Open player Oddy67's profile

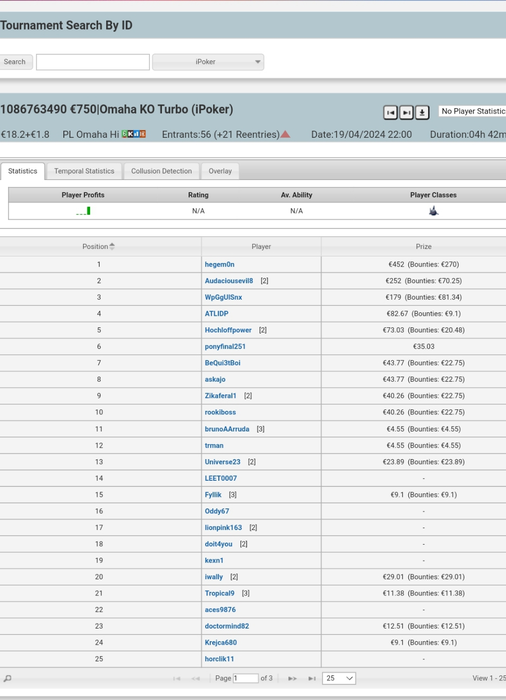[217, 511]
